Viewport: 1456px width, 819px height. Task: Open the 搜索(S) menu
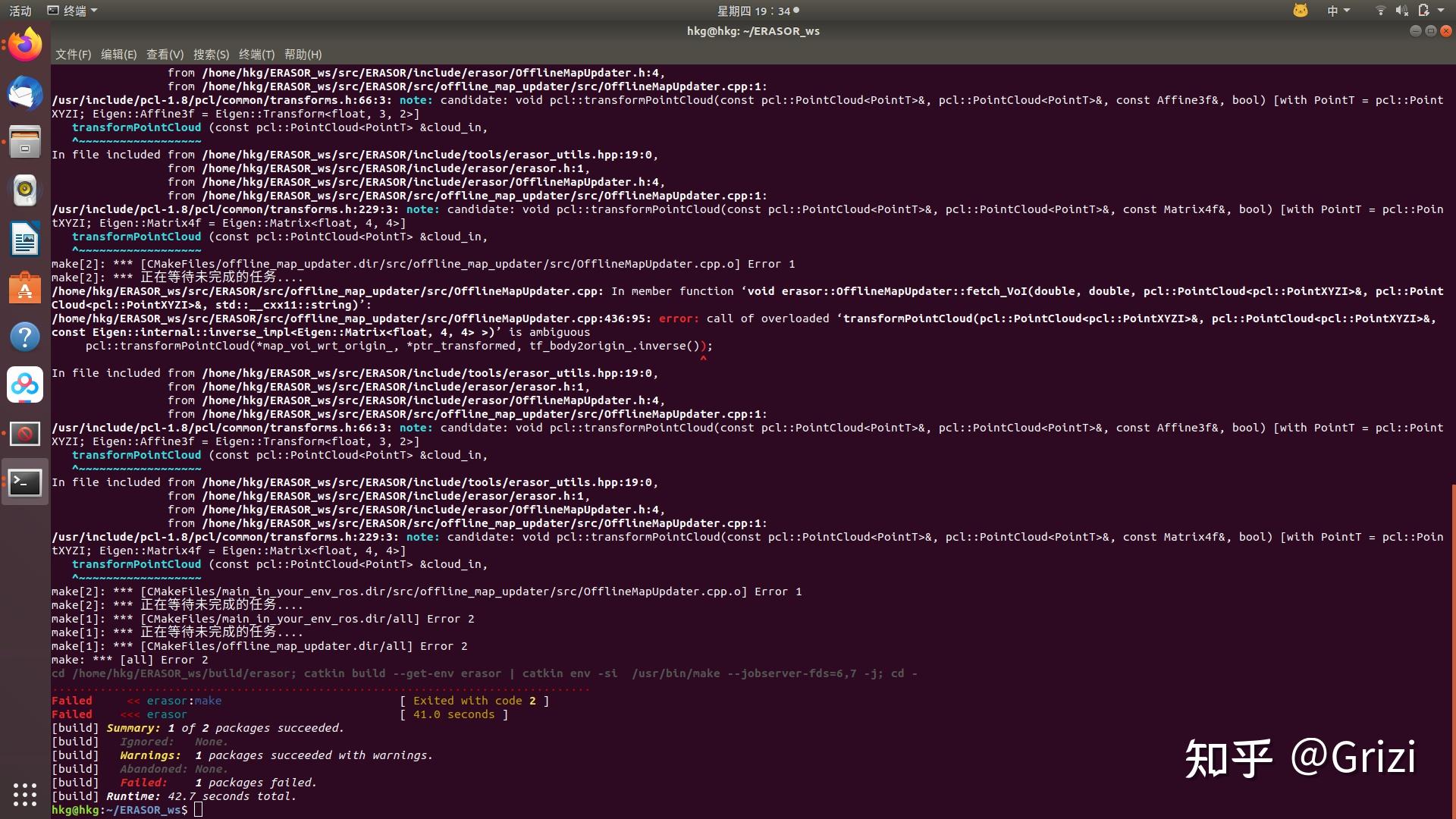tap(211, 55)
